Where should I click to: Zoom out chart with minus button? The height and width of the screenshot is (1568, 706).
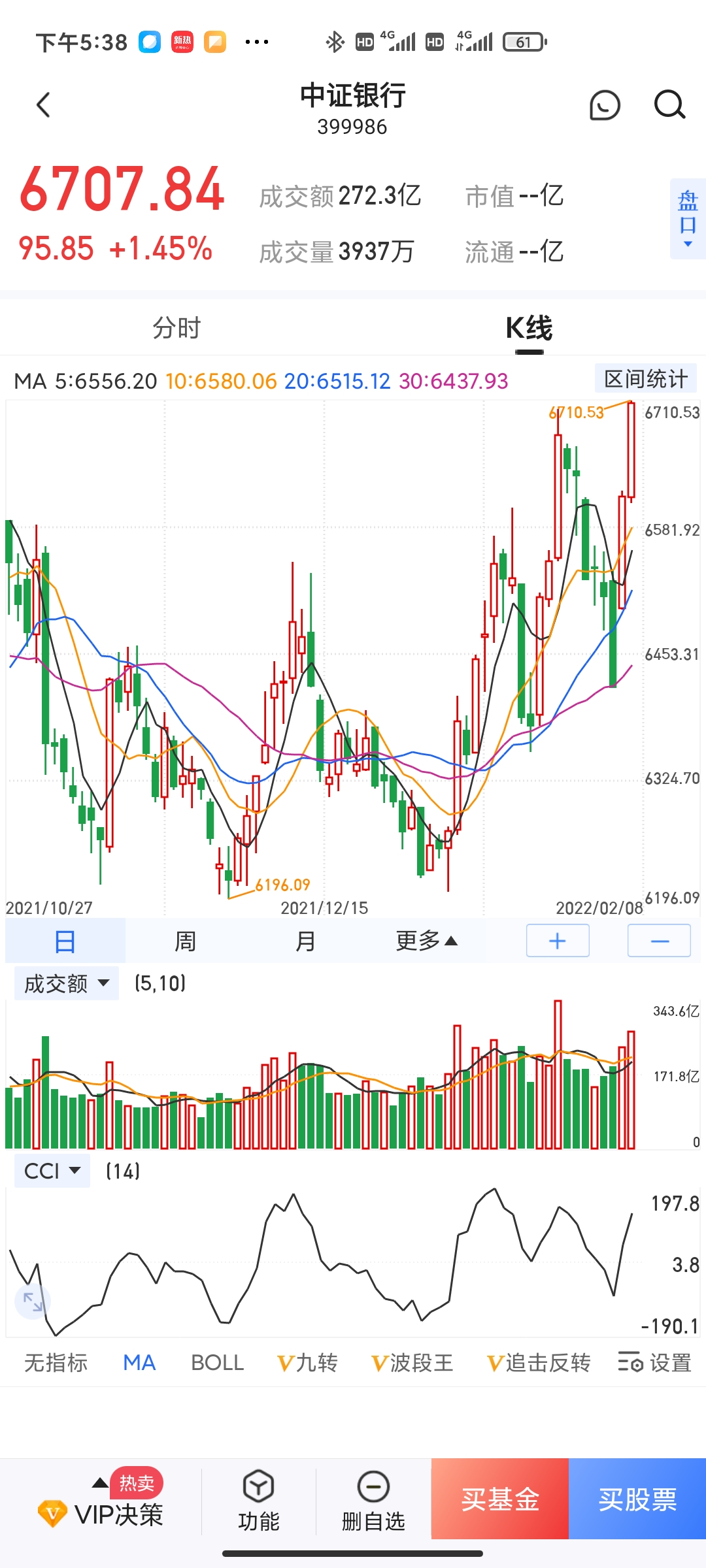coord(659,941)
